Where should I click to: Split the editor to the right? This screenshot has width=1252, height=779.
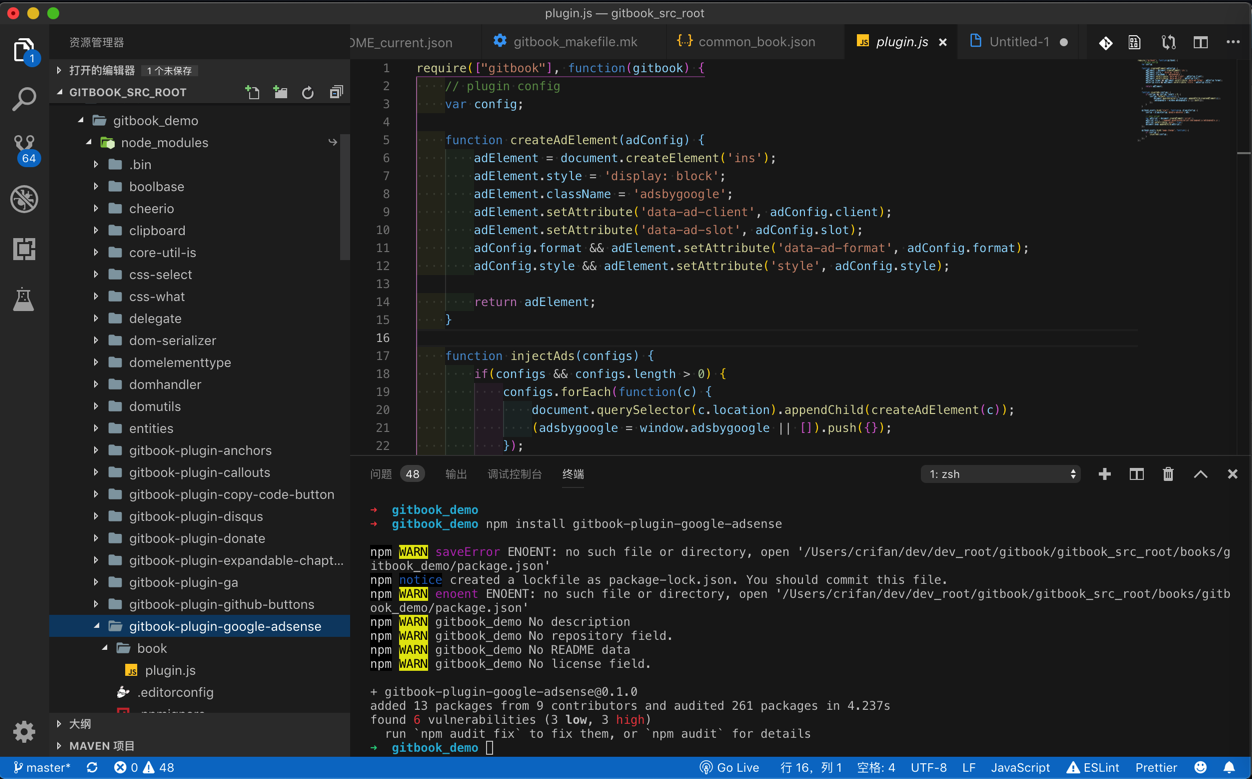click(x=1200, y=42)
